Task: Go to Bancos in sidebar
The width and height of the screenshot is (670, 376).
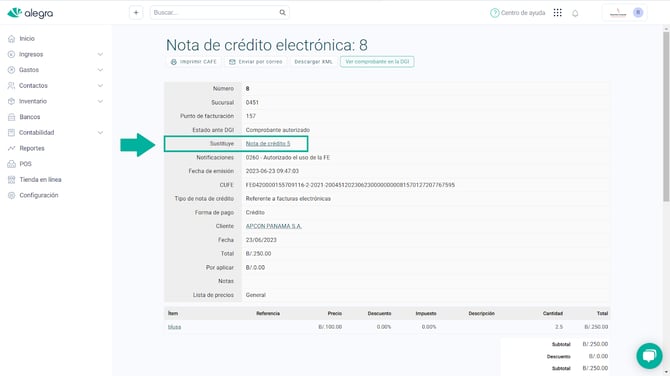Action: click(29, 117)
